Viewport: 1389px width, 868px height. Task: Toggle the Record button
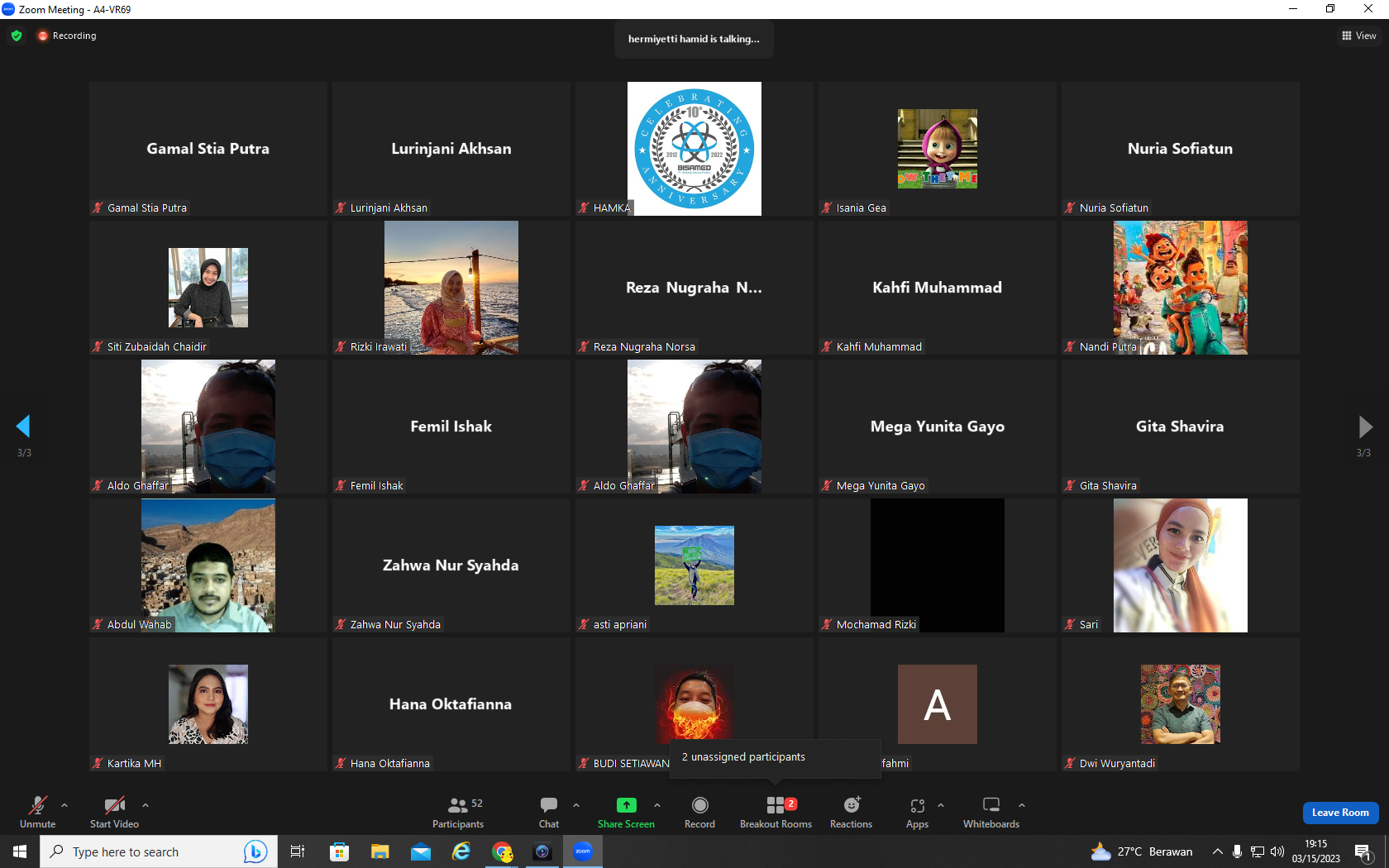699,813
